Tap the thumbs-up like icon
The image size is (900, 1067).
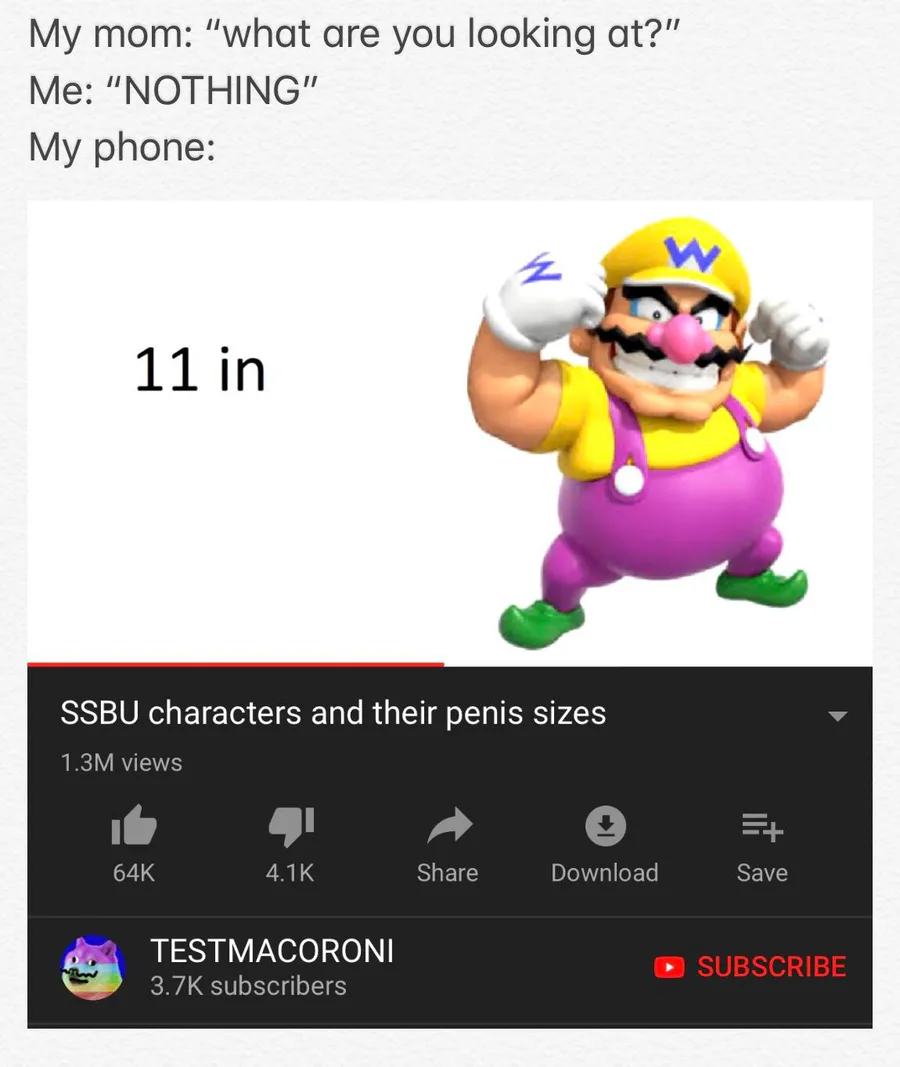(134, 825)
